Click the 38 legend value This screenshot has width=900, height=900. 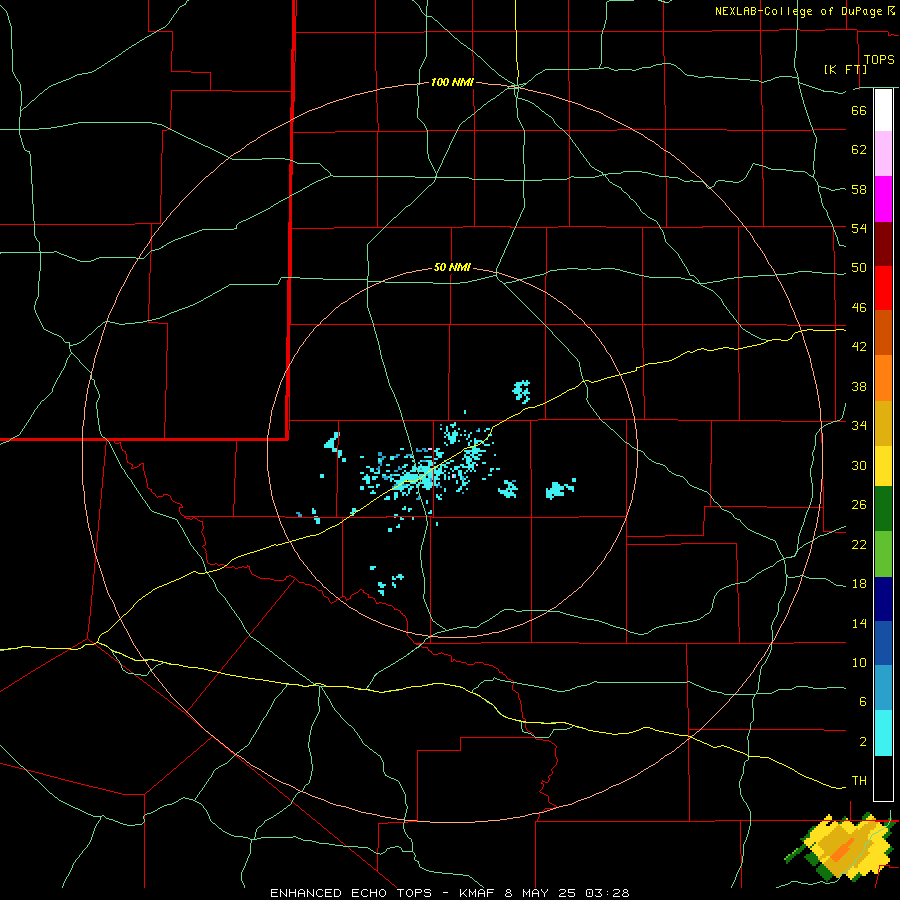tap(859, 386)
